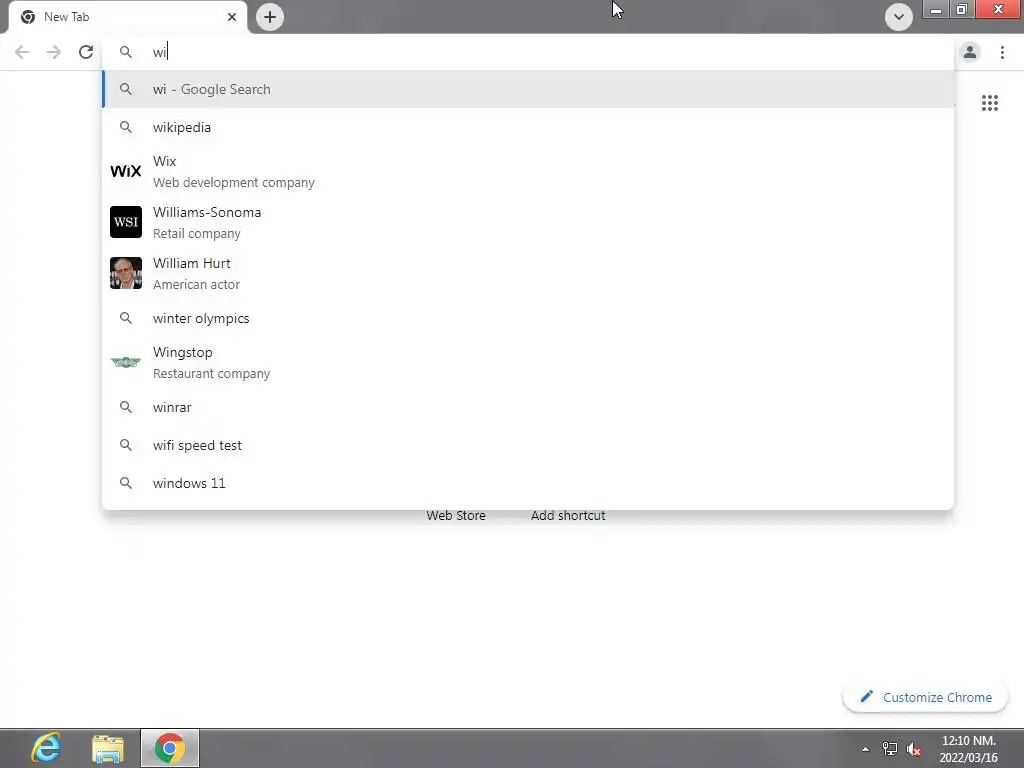The width and height of the screenshot is (1024, 768).
Task: Select the 'wifi speed test' suggestion
Action: 528,445
